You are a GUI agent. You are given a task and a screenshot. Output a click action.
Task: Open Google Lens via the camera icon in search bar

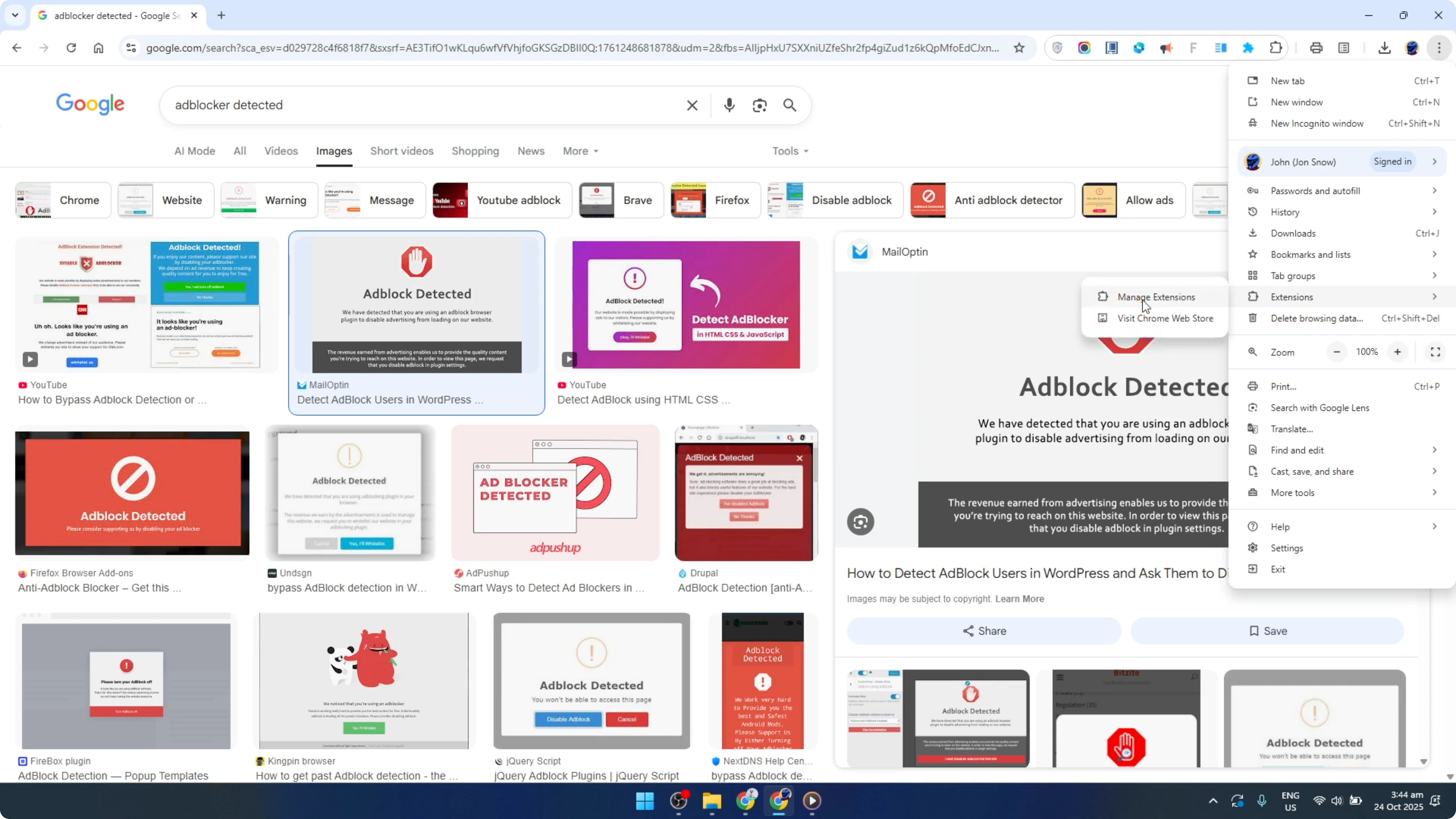tap(760, 105)
